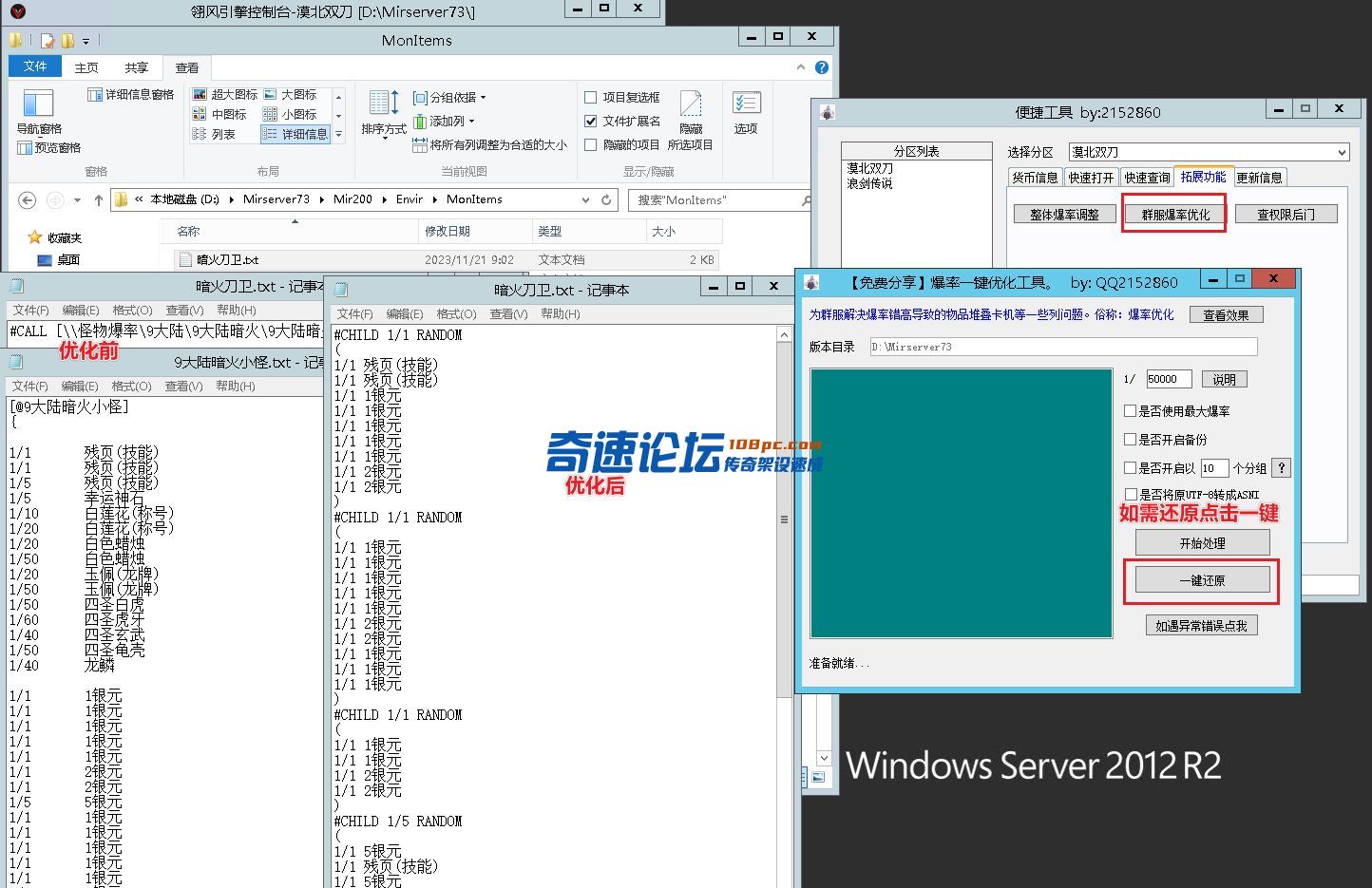This screenshot has width=1372, height=888.
Task: Click 开始处理 button
Action: tap(1202, 543)
